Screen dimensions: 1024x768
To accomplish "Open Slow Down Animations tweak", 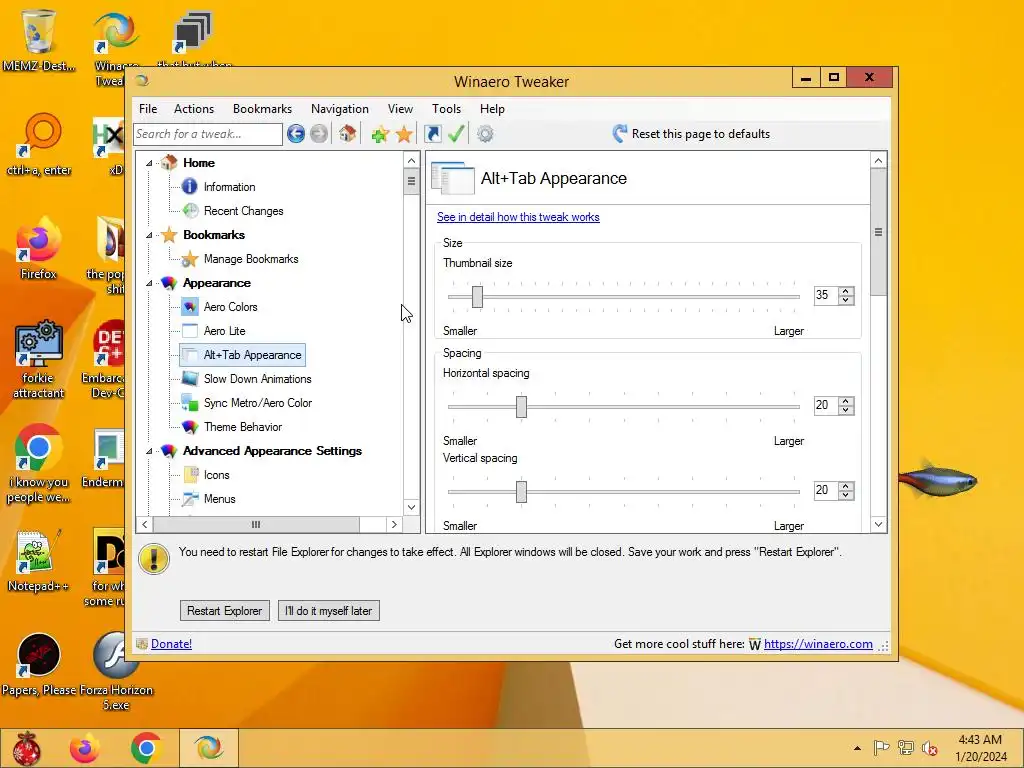I will click(x=257, y=379).
